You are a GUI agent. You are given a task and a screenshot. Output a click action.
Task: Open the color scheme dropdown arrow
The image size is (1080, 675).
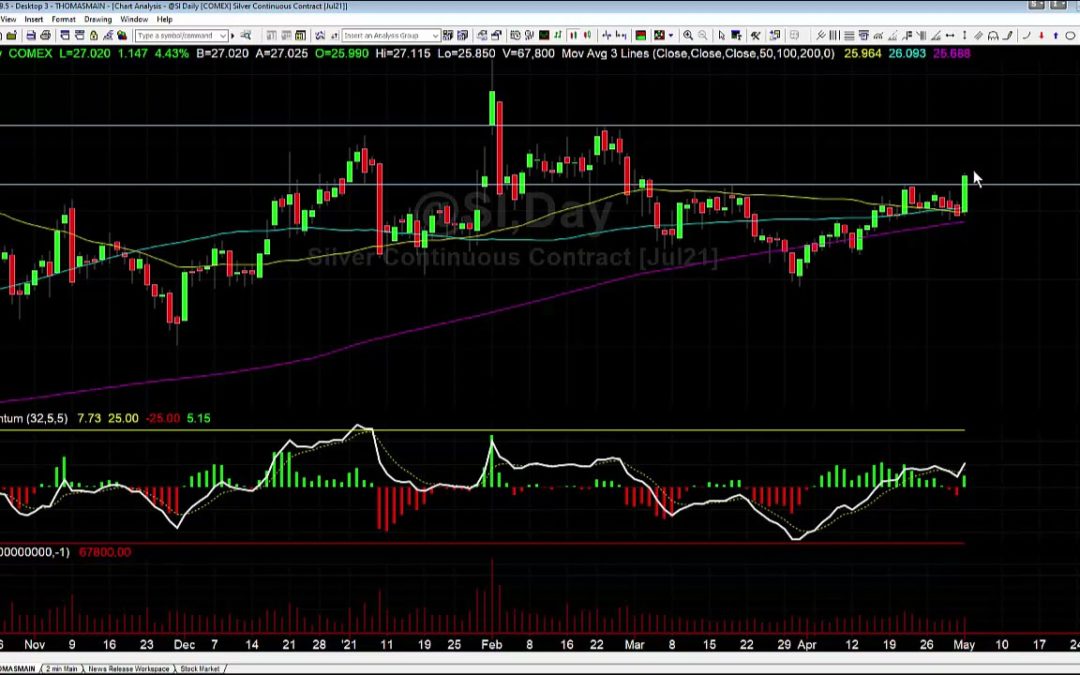[x=672, y=36]
